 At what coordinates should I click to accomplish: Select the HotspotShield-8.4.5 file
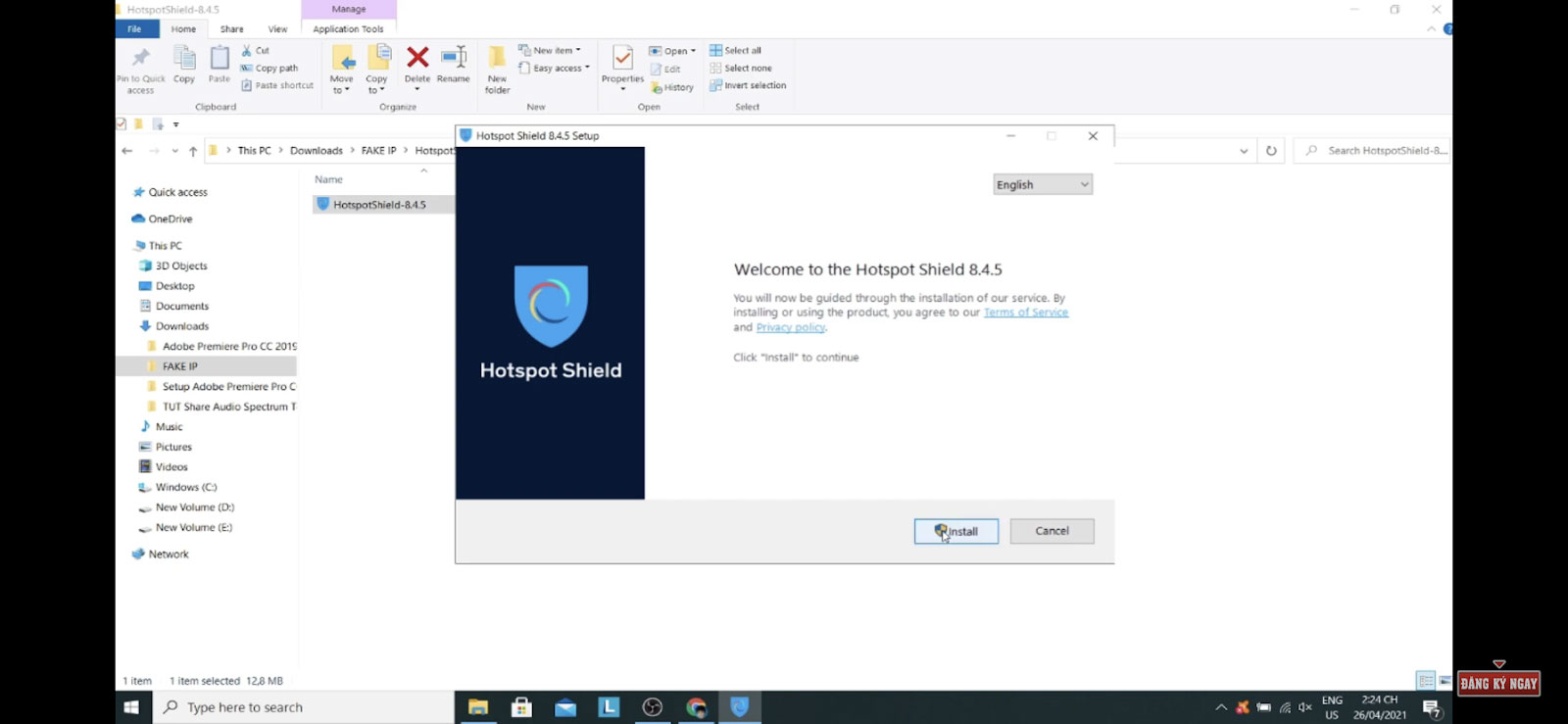[382, 205]
